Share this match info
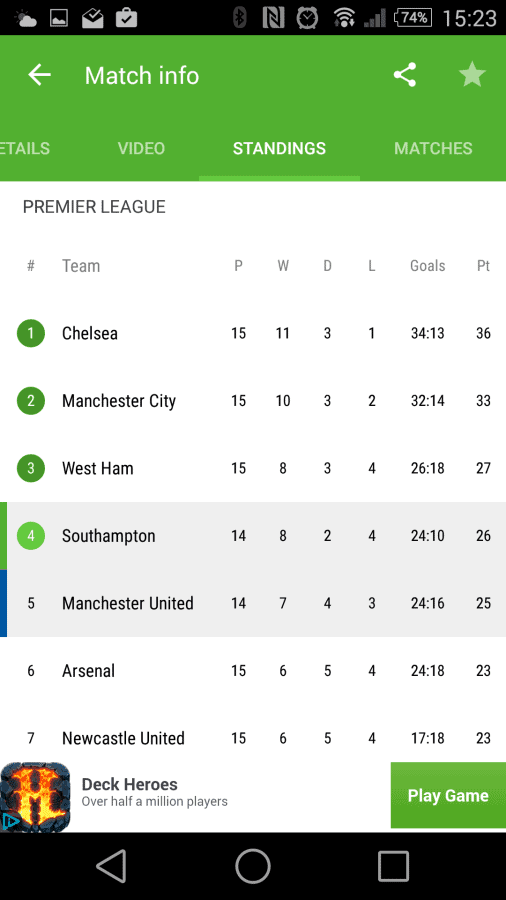Image resolution: width=506 pixels, height=900 pixels. pyautogui.click(x=405, y=75)
